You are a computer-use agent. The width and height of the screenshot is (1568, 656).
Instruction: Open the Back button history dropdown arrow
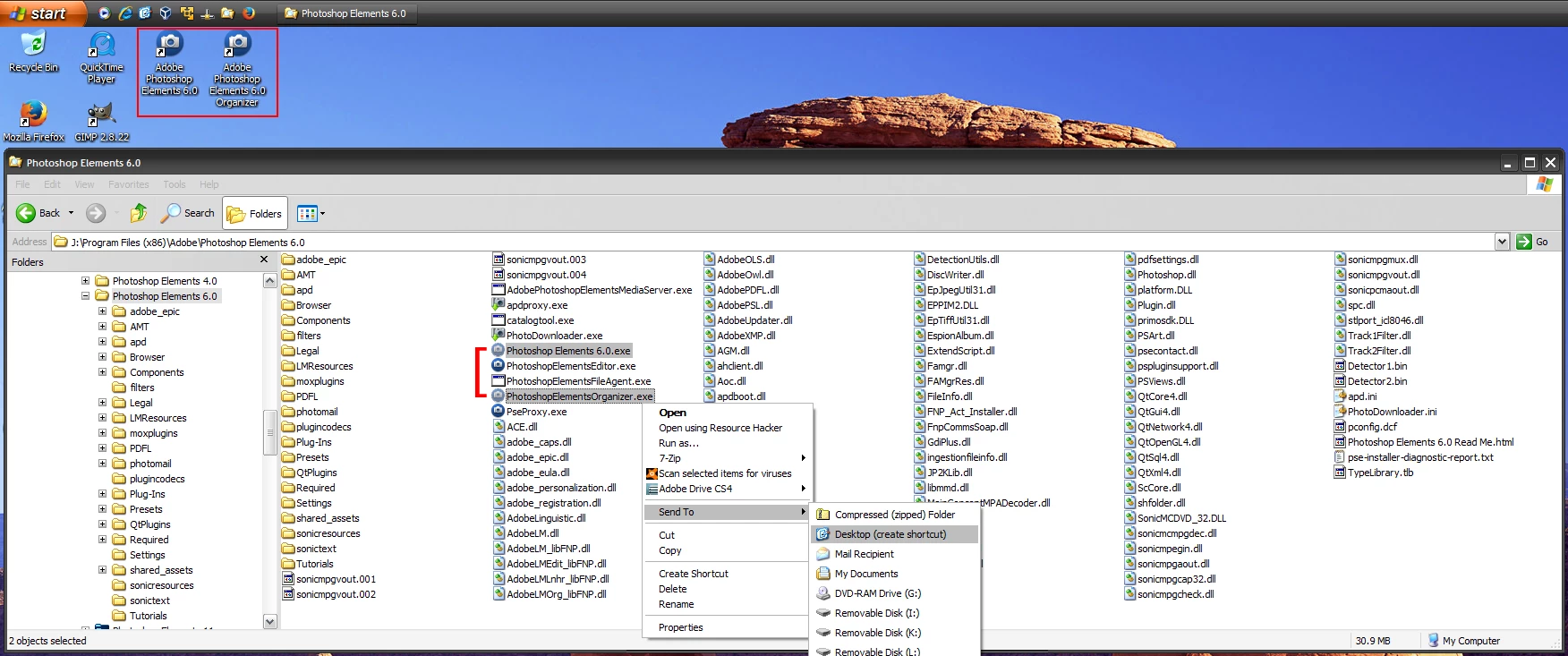pos(71,213)
